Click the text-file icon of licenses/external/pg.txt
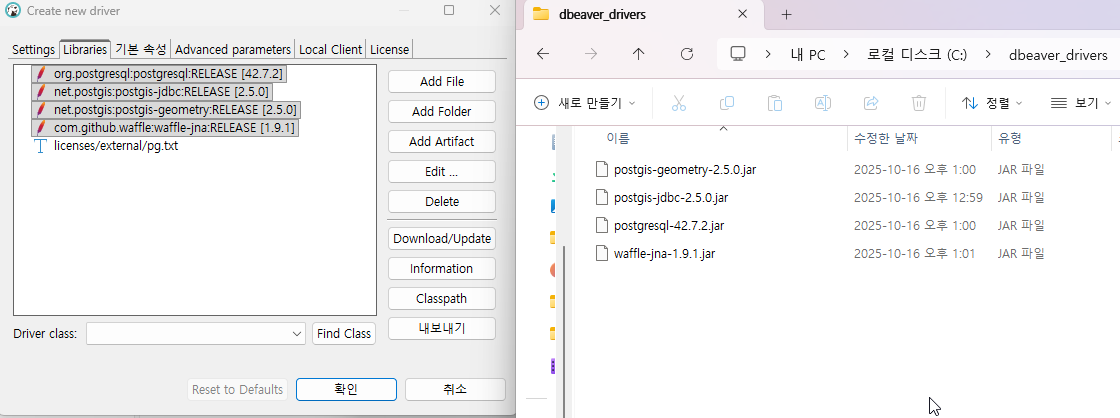The height and width of the screenshot is (418, 1120). [41, 146]
